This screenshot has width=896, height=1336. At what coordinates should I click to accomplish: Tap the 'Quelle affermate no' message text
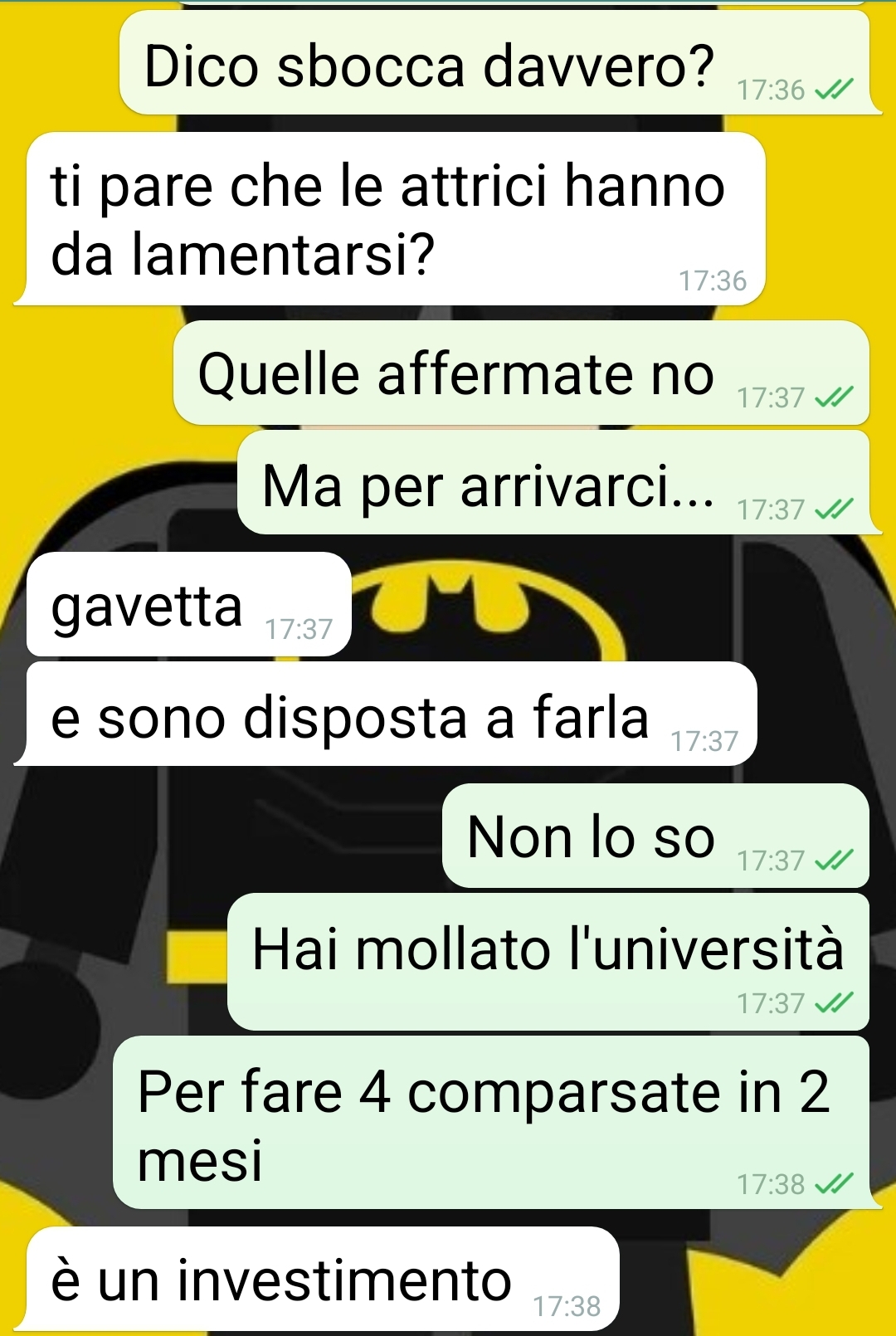click(455, 374)
